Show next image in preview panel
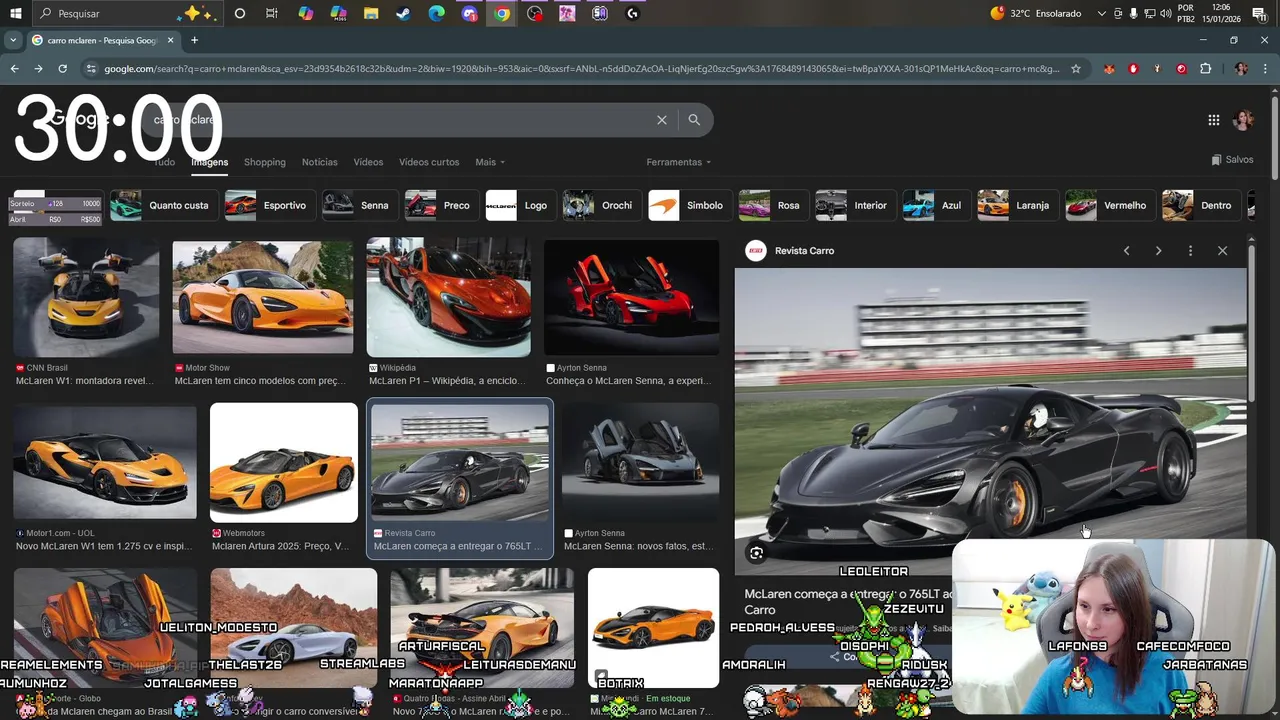The image size is (1280, 720). click(1158, 251)
